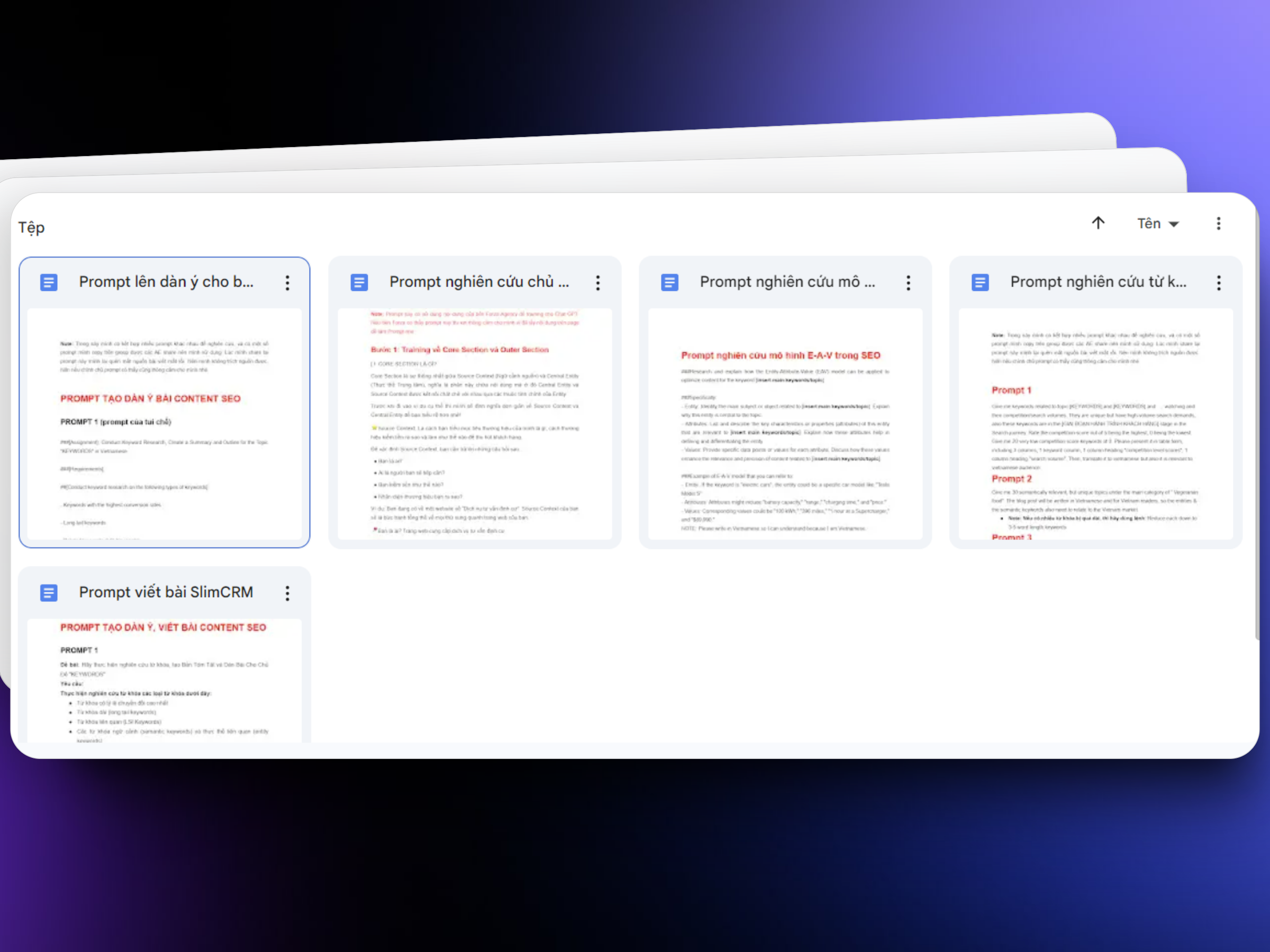Open the three-dot menu beside Tên
1270x952 pixels.
coord(1218,224)
